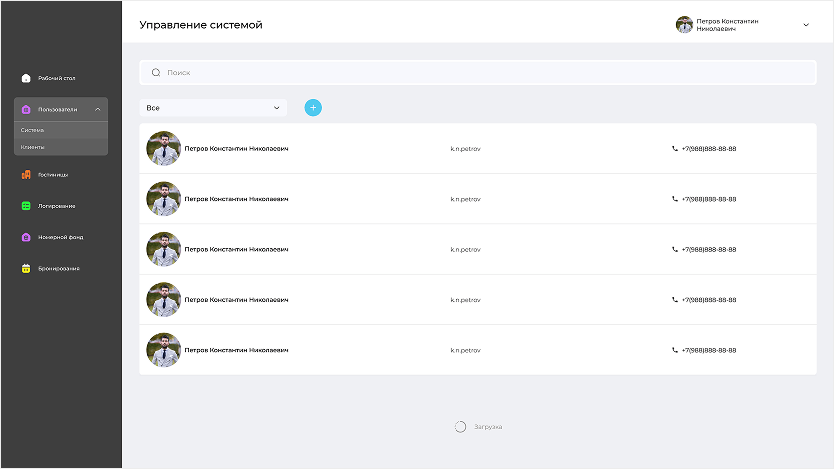Click the second row's phone number
The height and width of the screenshot is (469, 834).
click(x=709, y=199)
